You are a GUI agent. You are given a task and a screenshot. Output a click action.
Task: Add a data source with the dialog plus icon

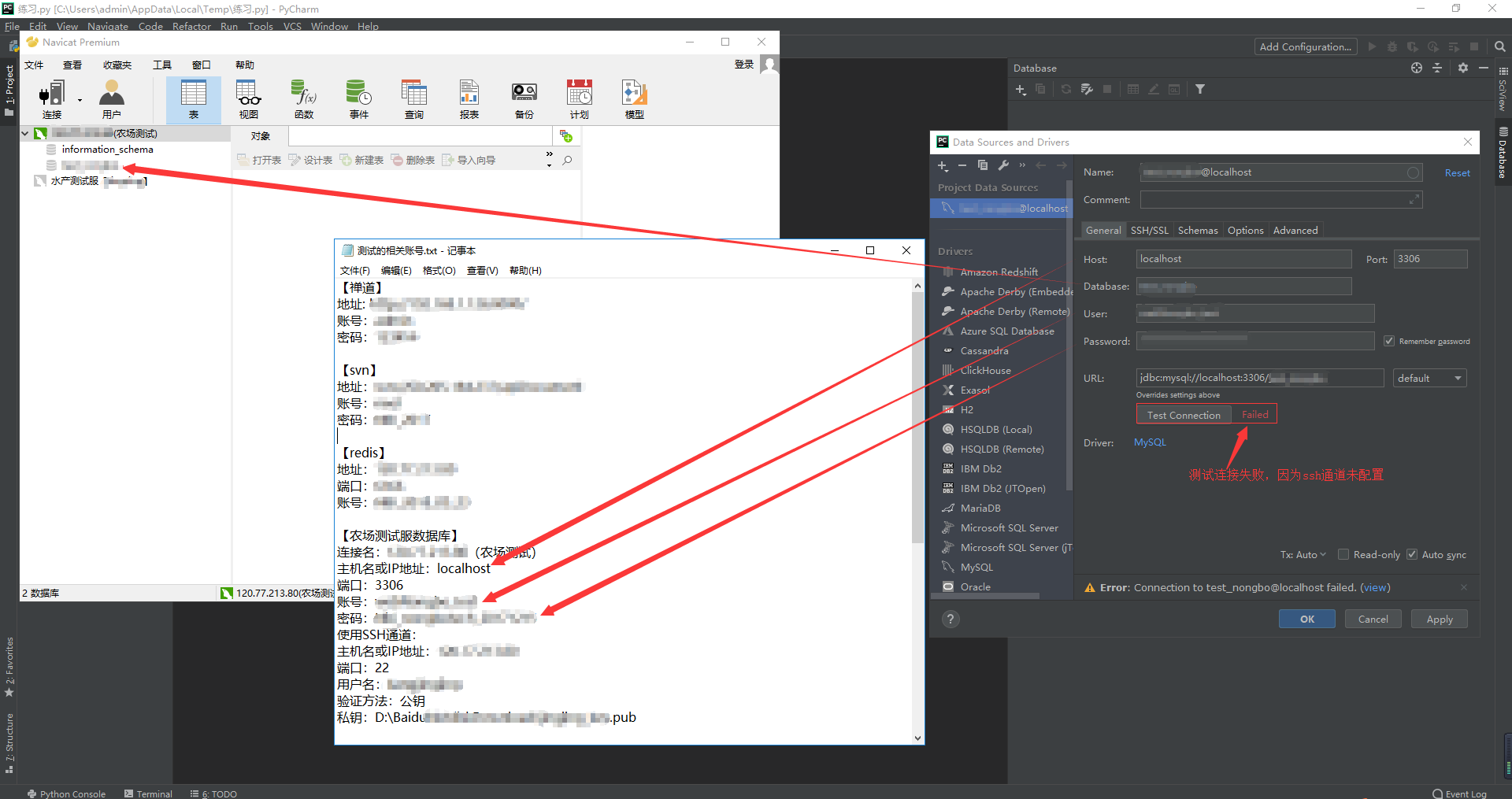click(943, 165)
